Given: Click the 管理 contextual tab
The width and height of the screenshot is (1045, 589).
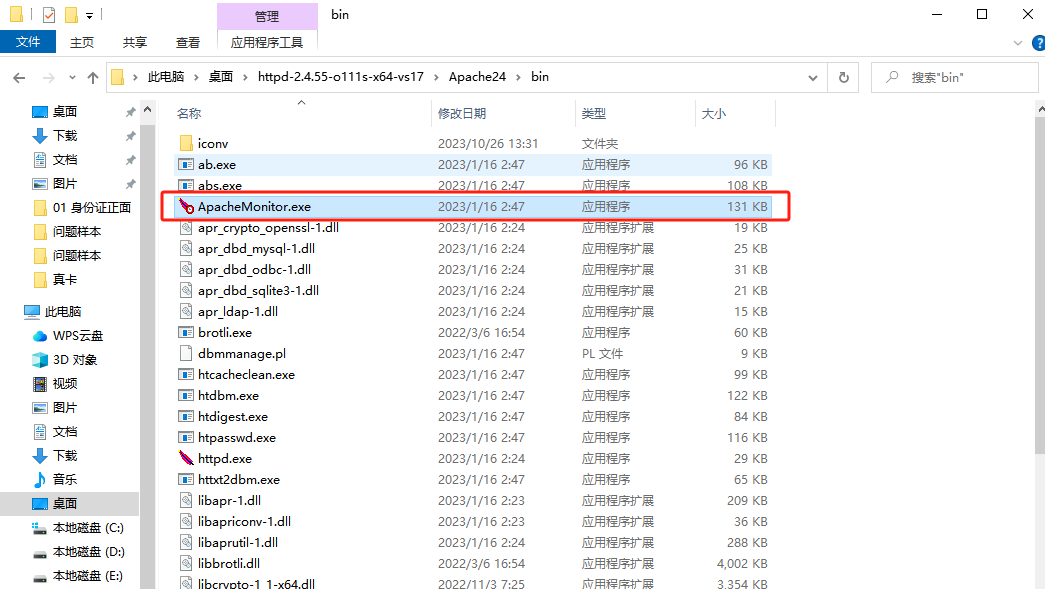Looking at the screenshot, I should [267, 16].
